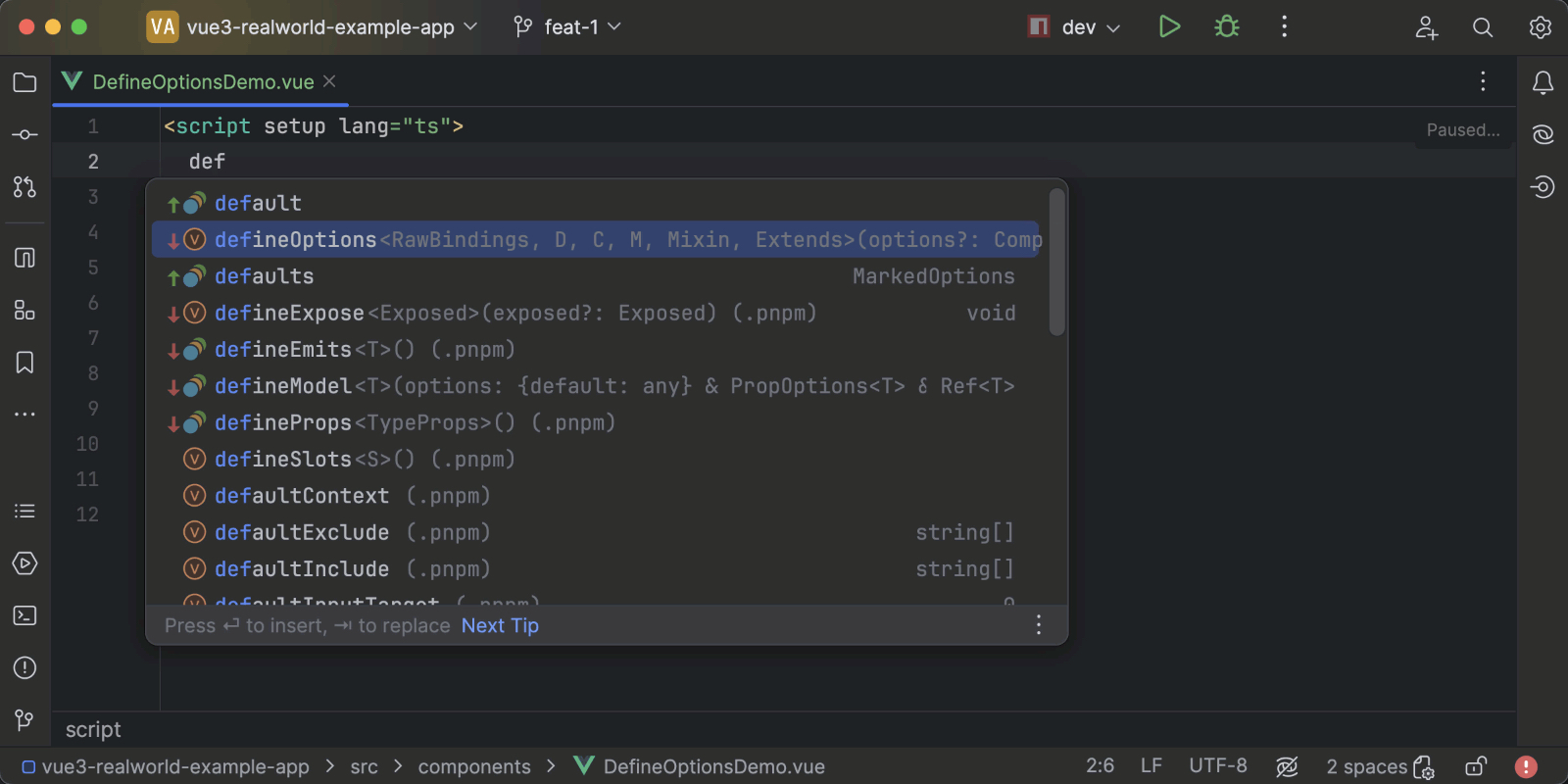This screenshot has height=784, width=1568.
Task: Open the Notifications bell panel
Action: (1543, 83)
